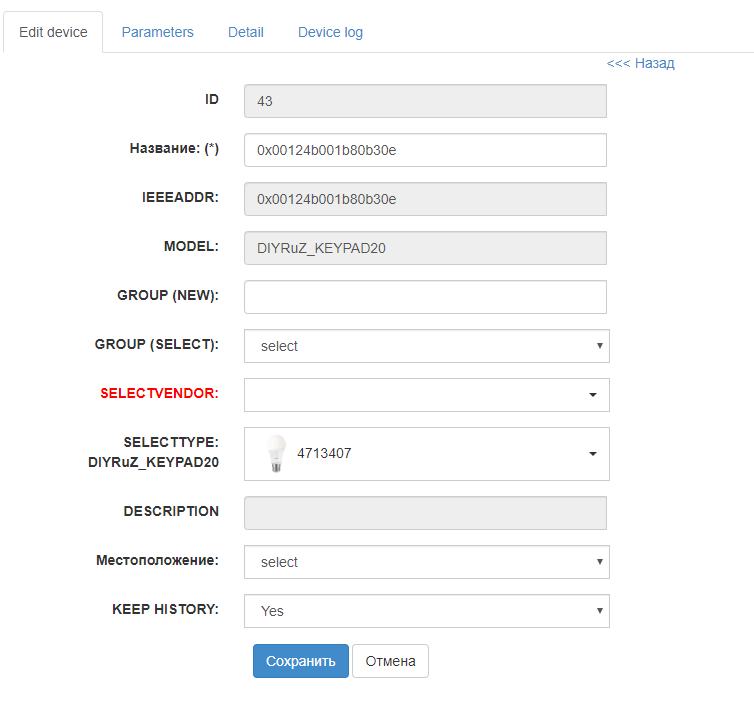The width and height of the screenshot is (754, 708).
Task: Switch to the Detail tab
Action: tap(246, 32)
